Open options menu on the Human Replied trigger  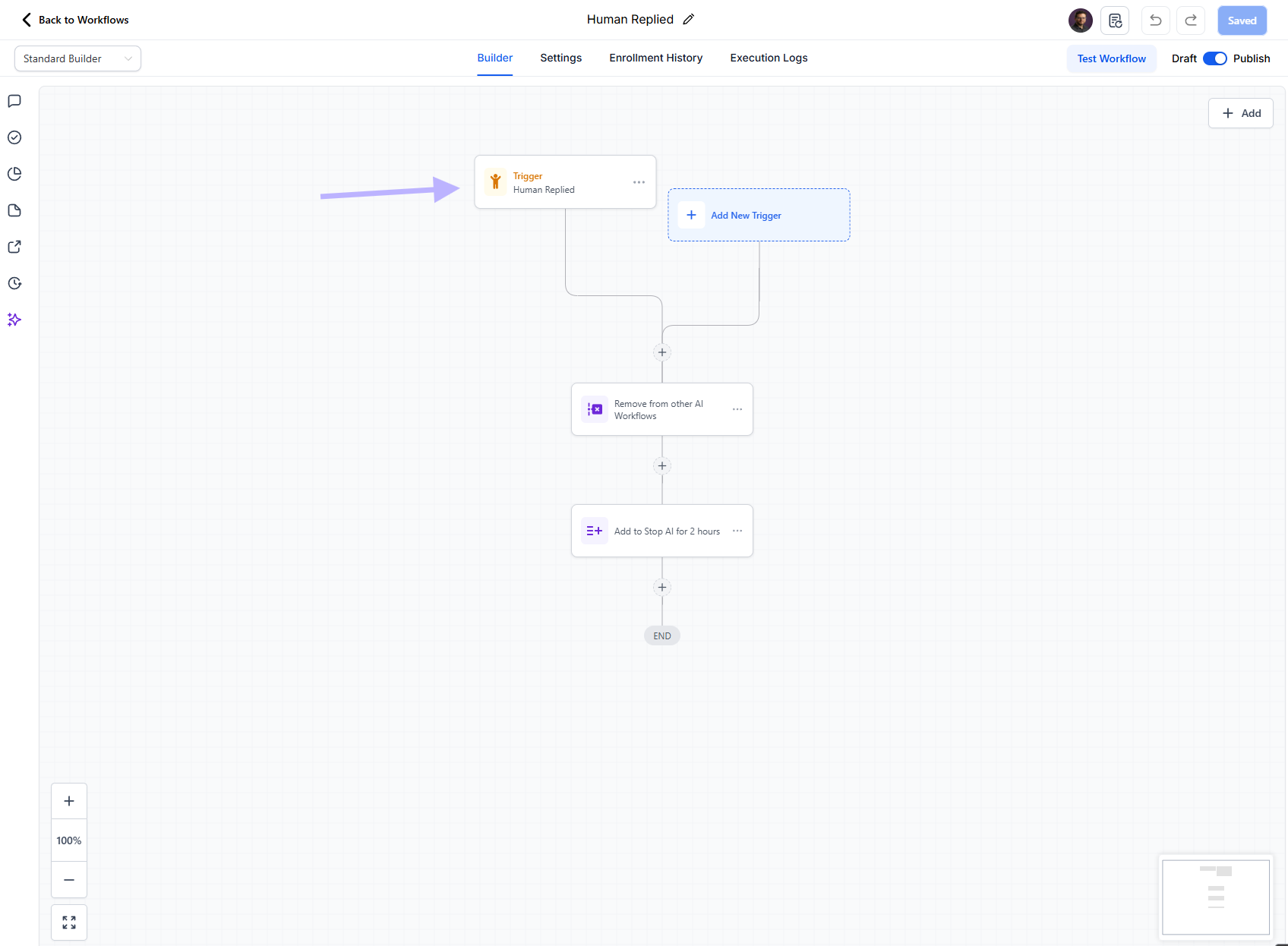(639, 182)
